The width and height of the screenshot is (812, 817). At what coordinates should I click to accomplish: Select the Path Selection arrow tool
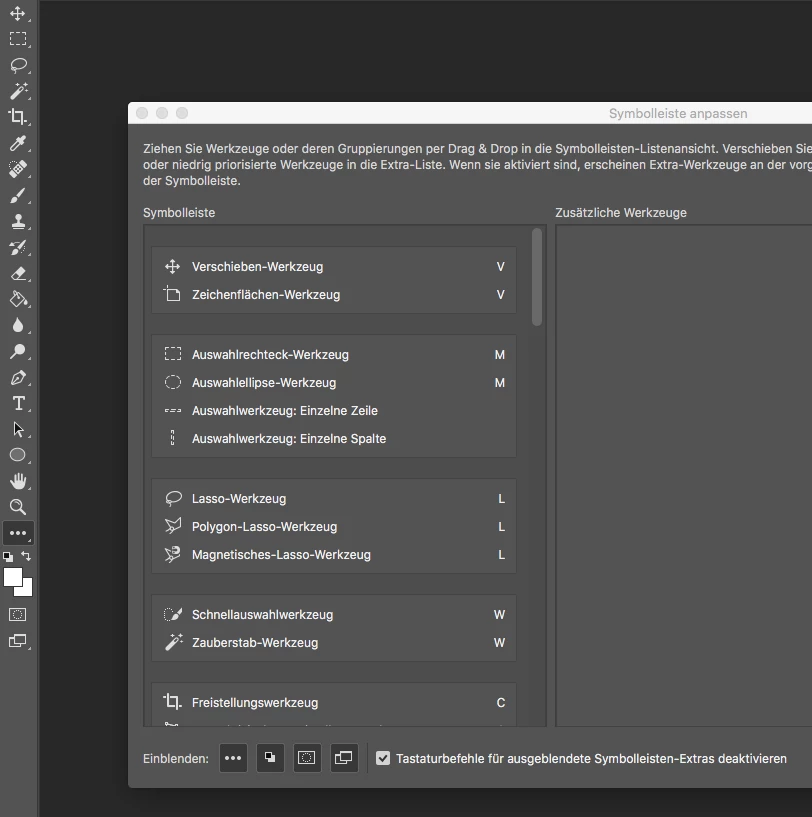coord(18,429)
